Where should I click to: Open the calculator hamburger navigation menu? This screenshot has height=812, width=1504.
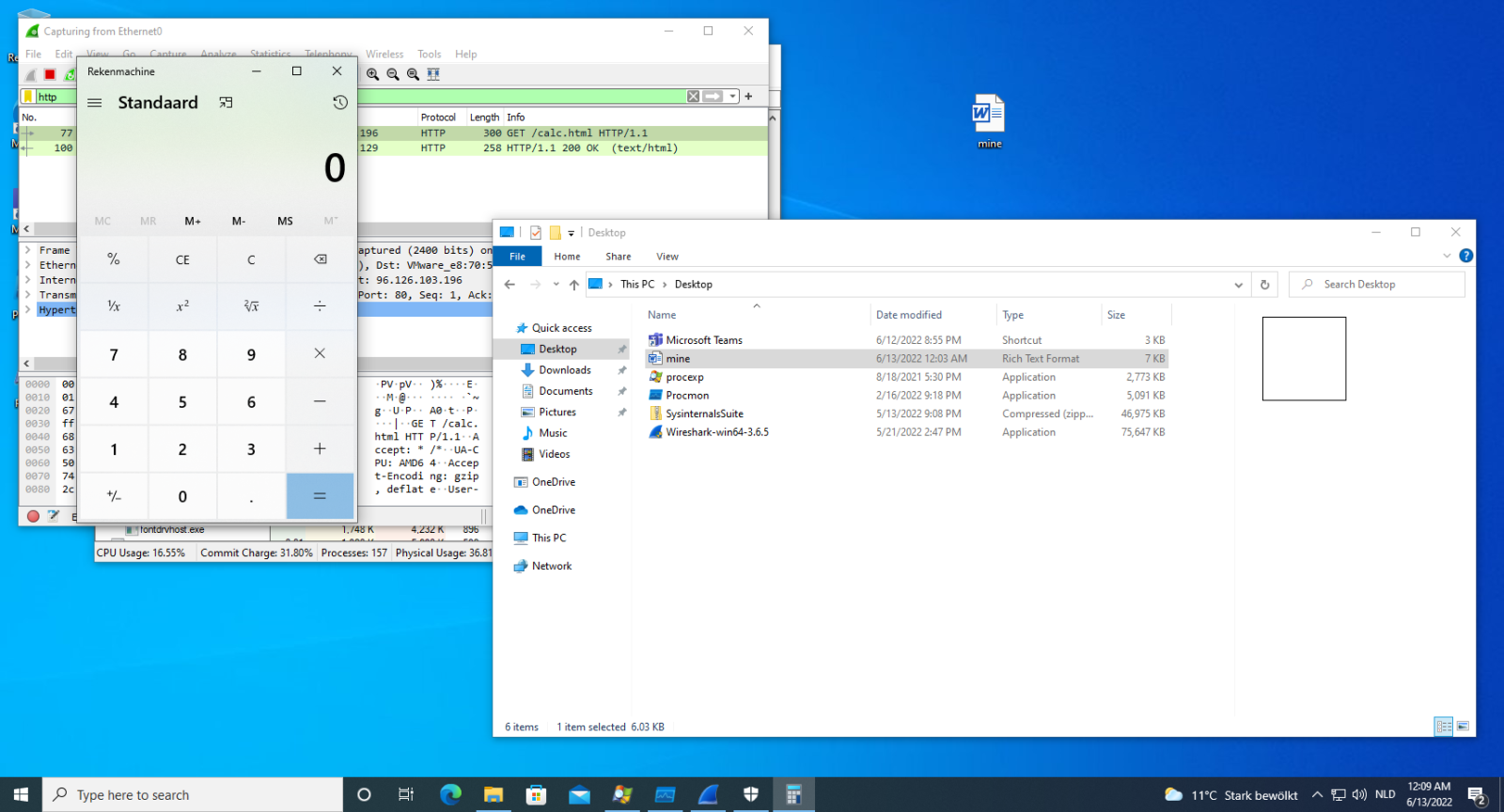pyautogui.click(x=95, y=102)
